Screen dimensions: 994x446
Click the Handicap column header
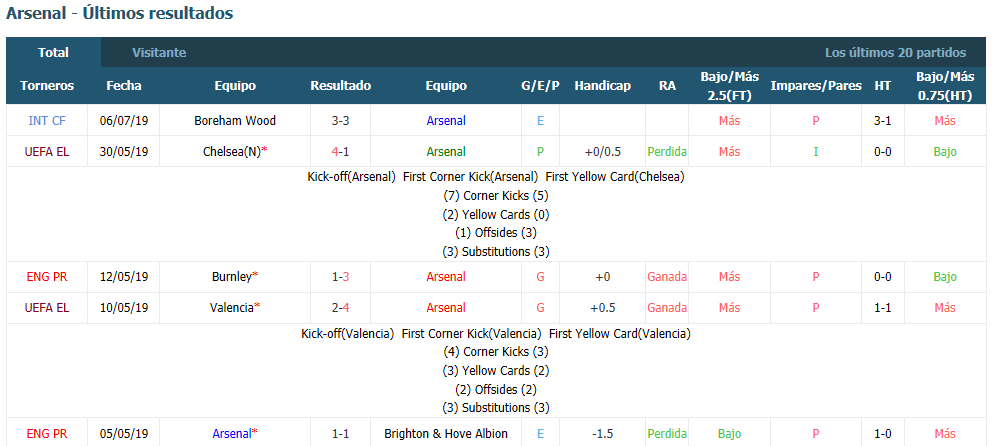[602, 86]
